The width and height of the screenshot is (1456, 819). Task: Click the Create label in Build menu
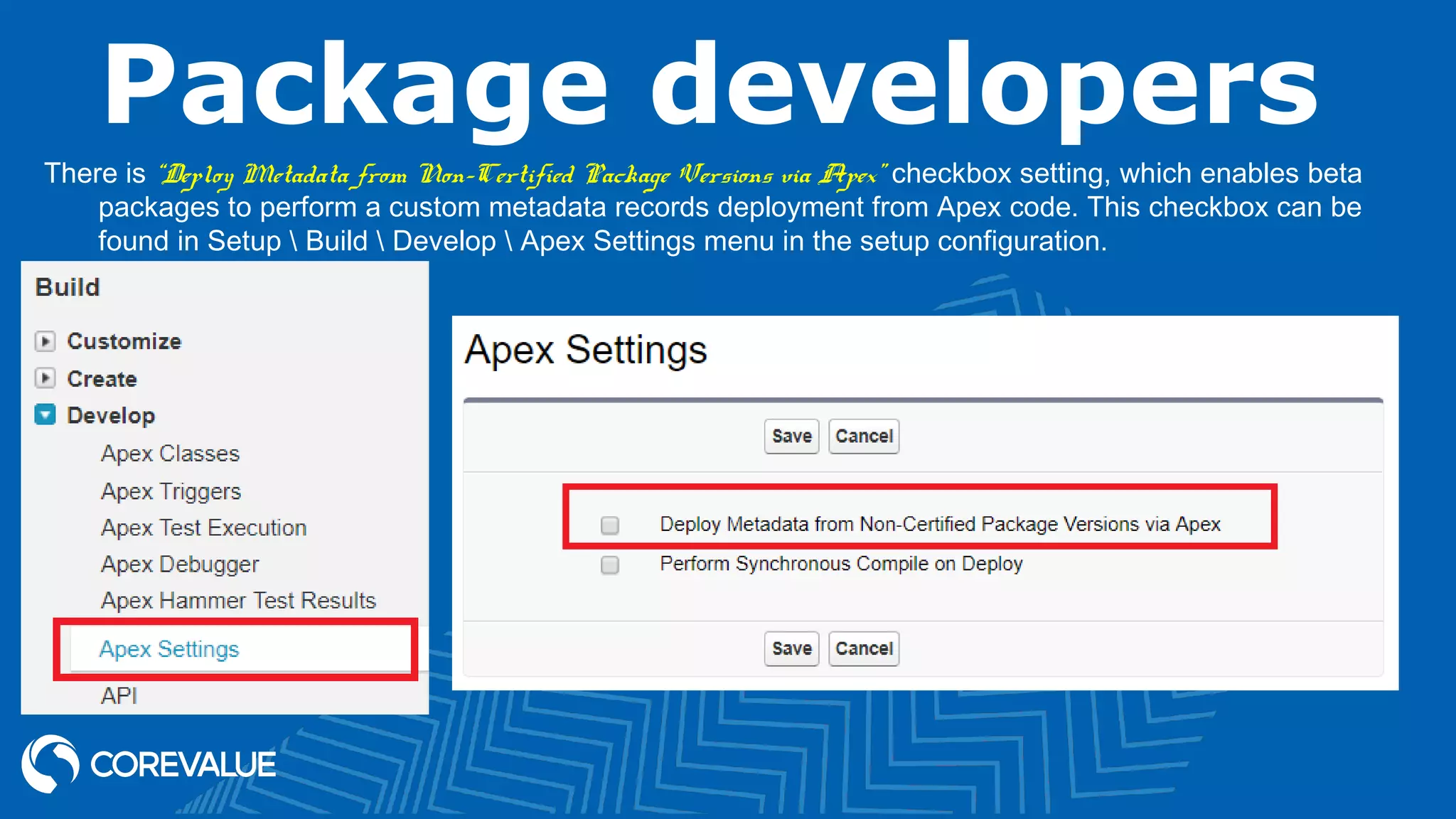pos(102,379)
